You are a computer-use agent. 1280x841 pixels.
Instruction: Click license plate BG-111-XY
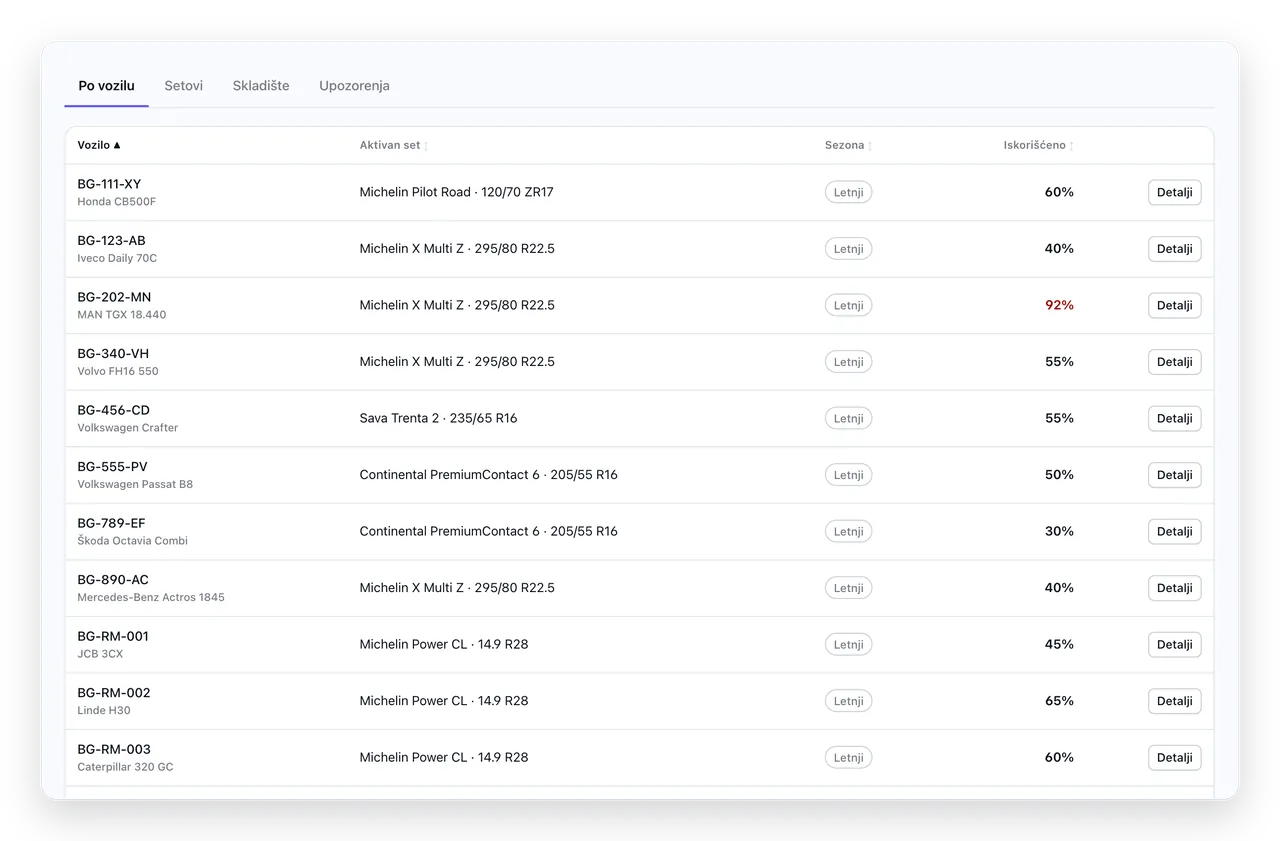109,184
